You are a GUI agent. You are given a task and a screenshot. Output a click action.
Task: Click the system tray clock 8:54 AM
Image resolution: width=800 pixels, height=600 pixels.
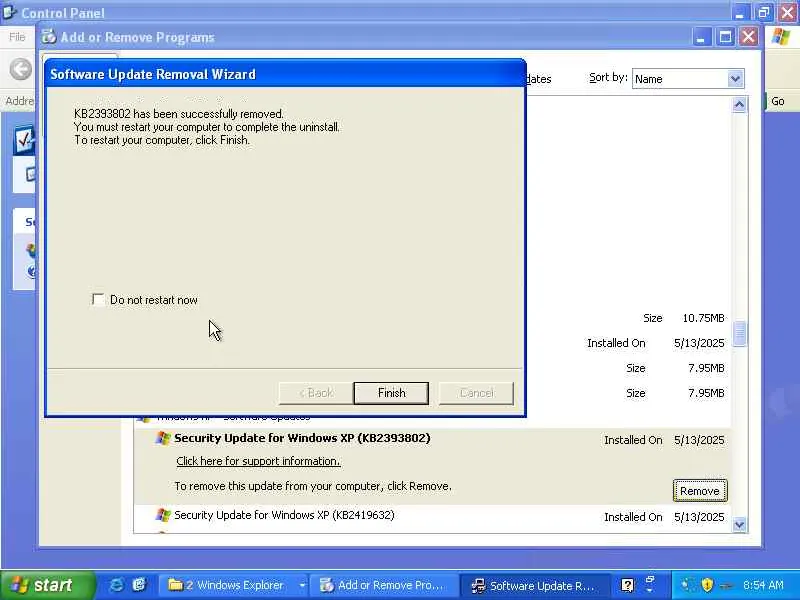click(763, 585)
